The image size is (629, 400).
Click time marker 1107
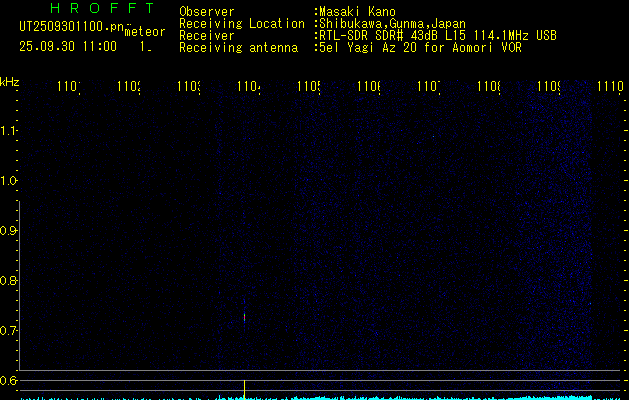pos(429,86)
